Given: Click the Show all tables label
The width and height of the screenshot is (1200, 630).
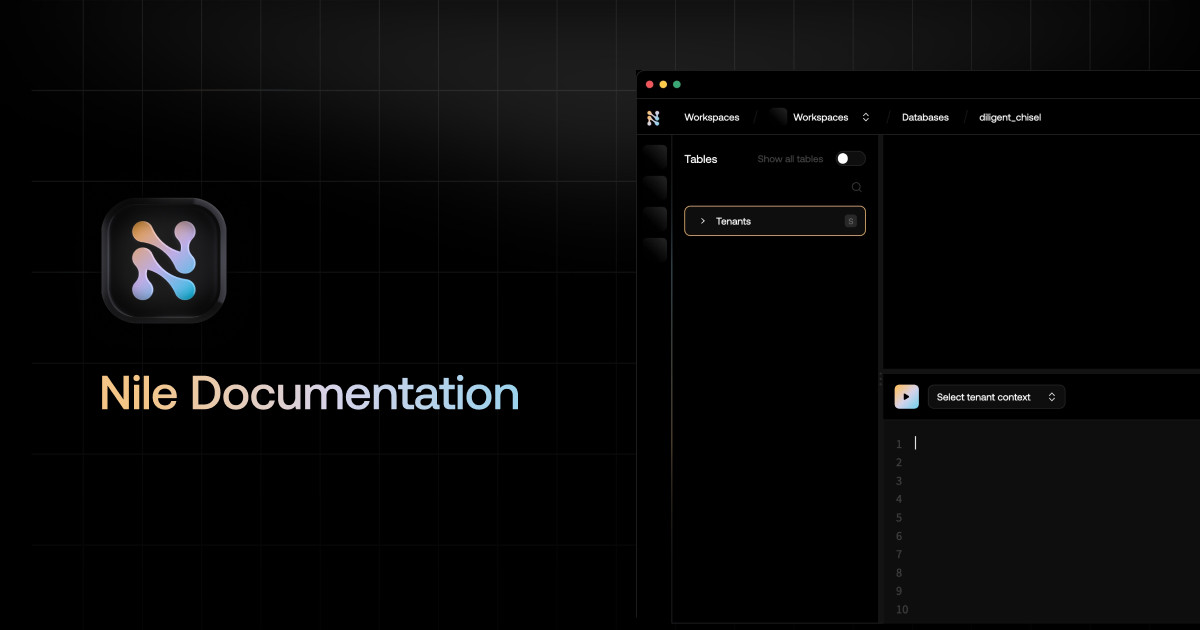Looking at the screenshot, I should click(790, 159).
